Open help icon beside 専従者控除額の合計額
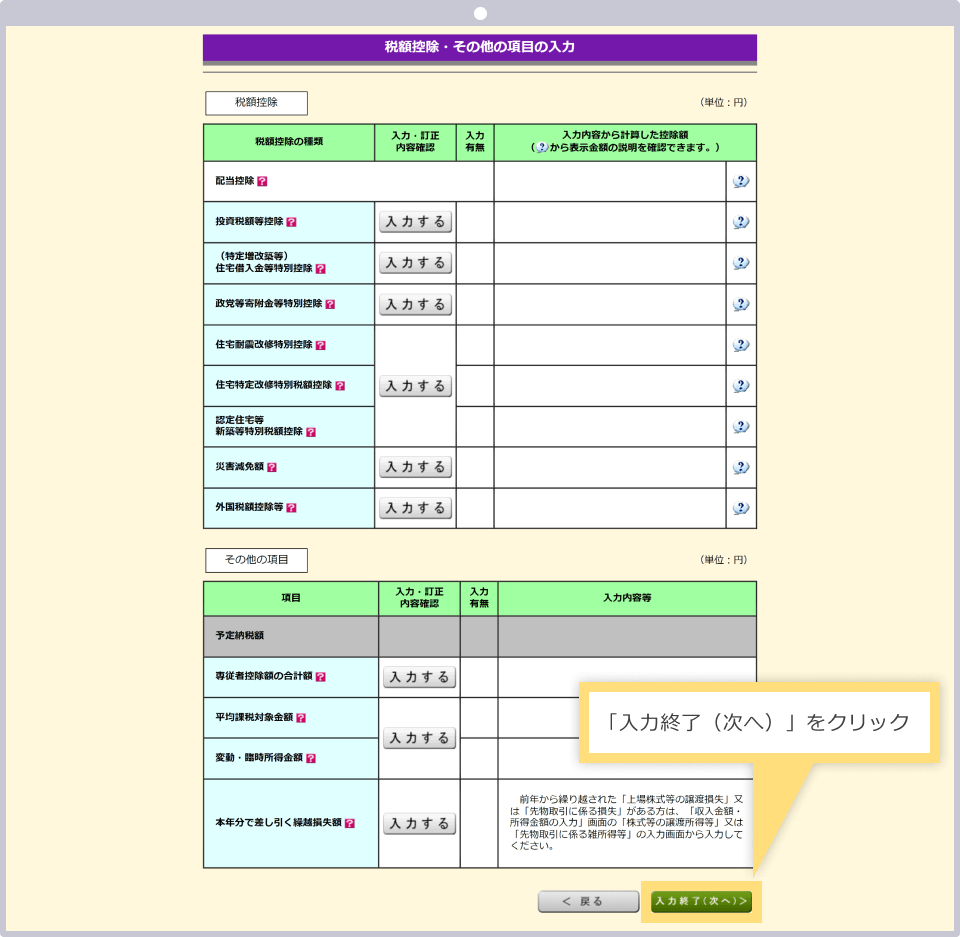Screen dimensions: 960x937 point(320,677)
